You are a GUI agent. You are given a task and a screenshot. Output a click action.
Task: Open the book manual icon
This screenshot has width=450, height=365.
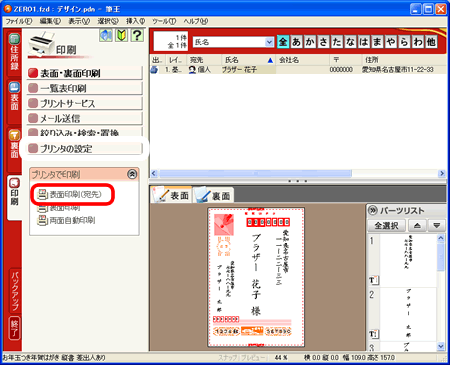106,35
